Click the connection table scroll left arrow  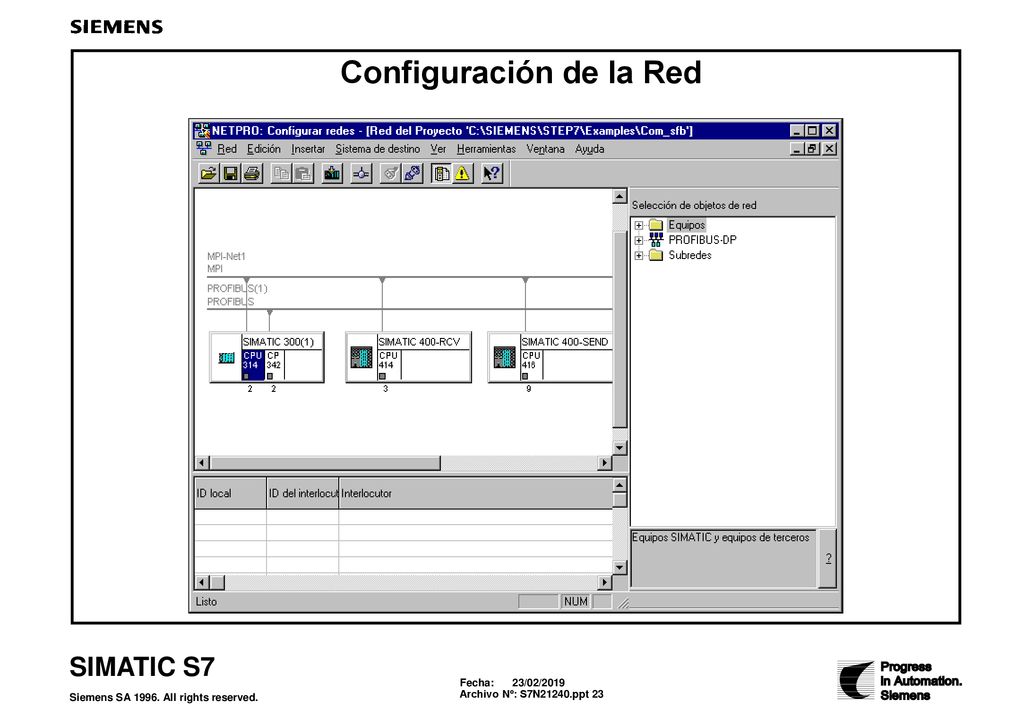coord(202,582)
